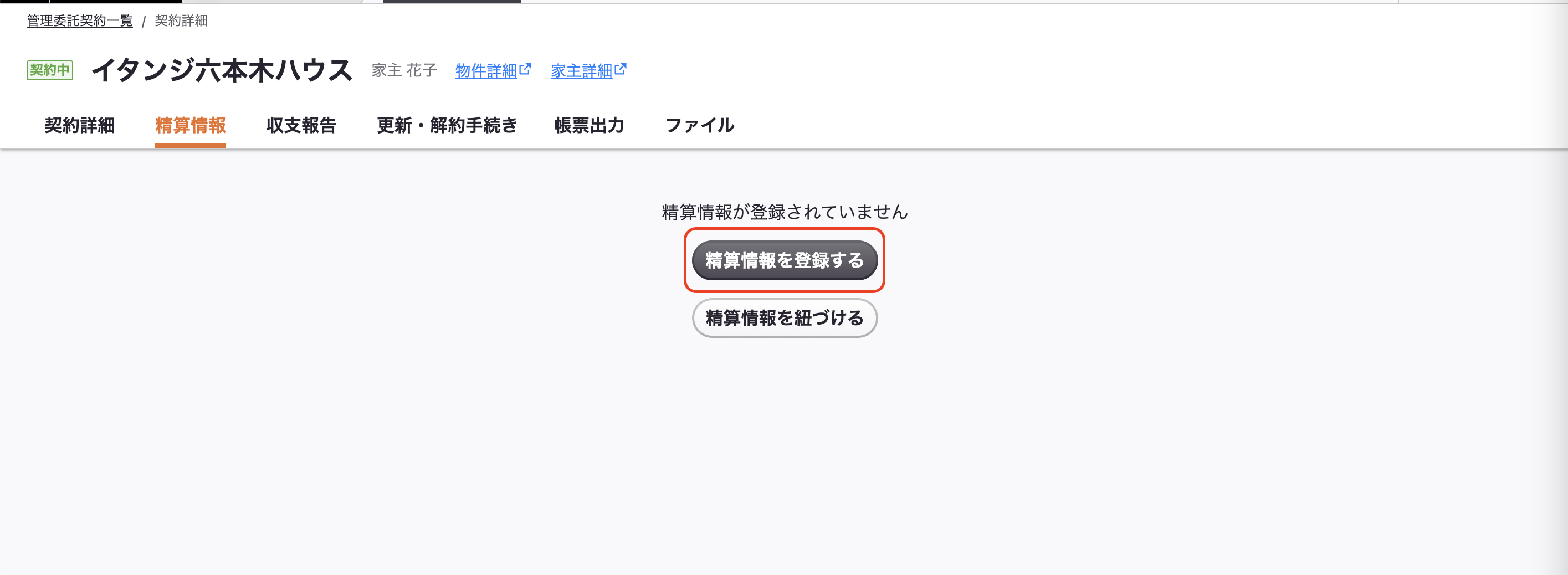Open the 家主詳細 link

[x=581, y=70]
